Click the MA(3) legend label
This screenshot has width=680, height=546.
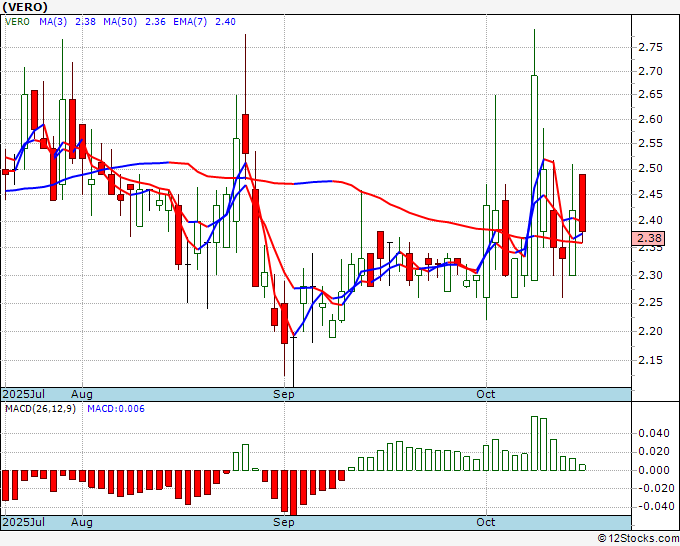(x=53, y=22)
